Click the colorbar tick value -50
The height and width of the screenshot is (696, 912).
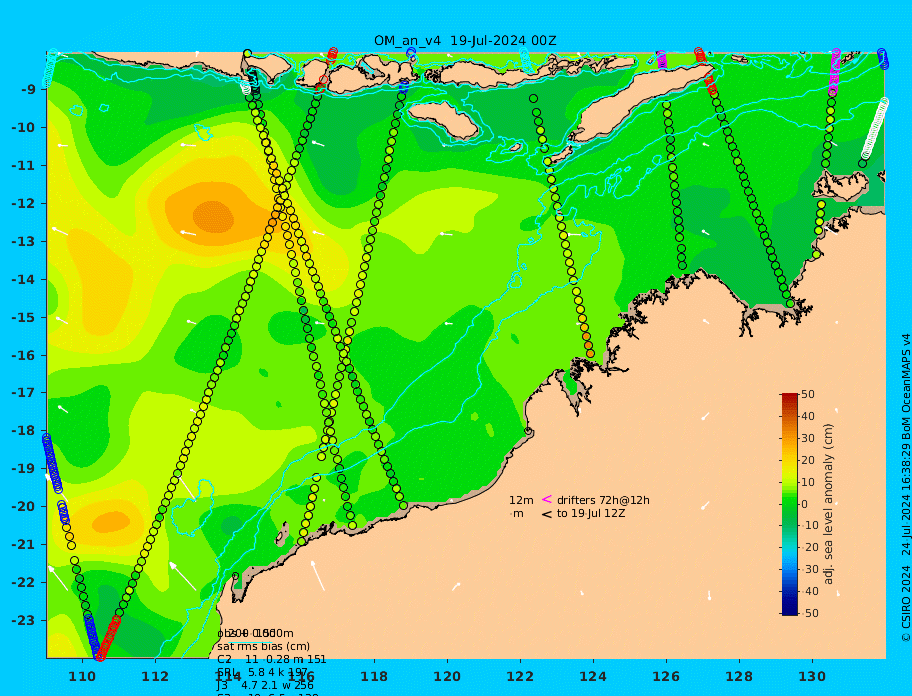pos(809,613)
